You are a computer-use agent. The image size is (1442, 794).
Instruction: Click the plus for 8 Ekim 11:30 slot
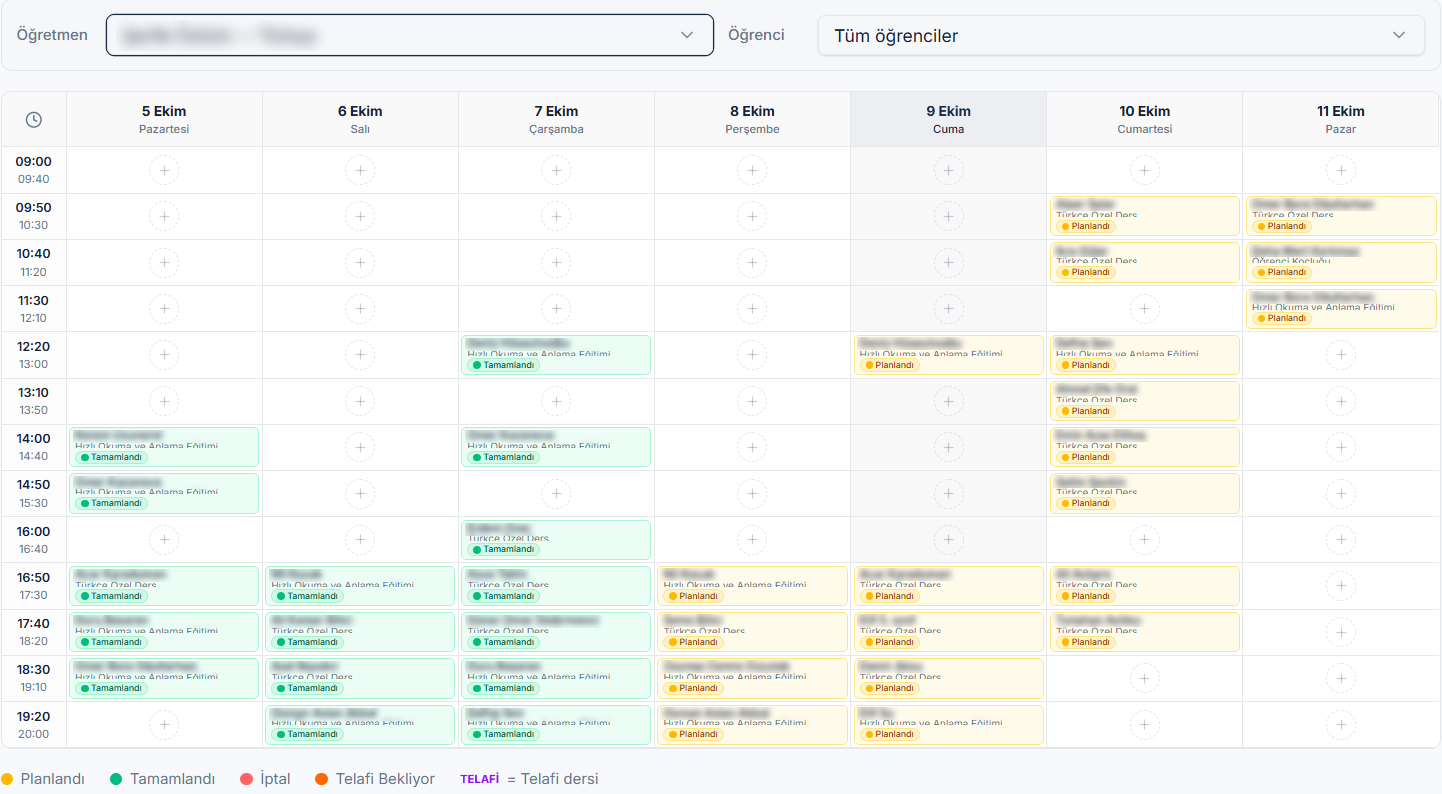[x=752, y=309]
